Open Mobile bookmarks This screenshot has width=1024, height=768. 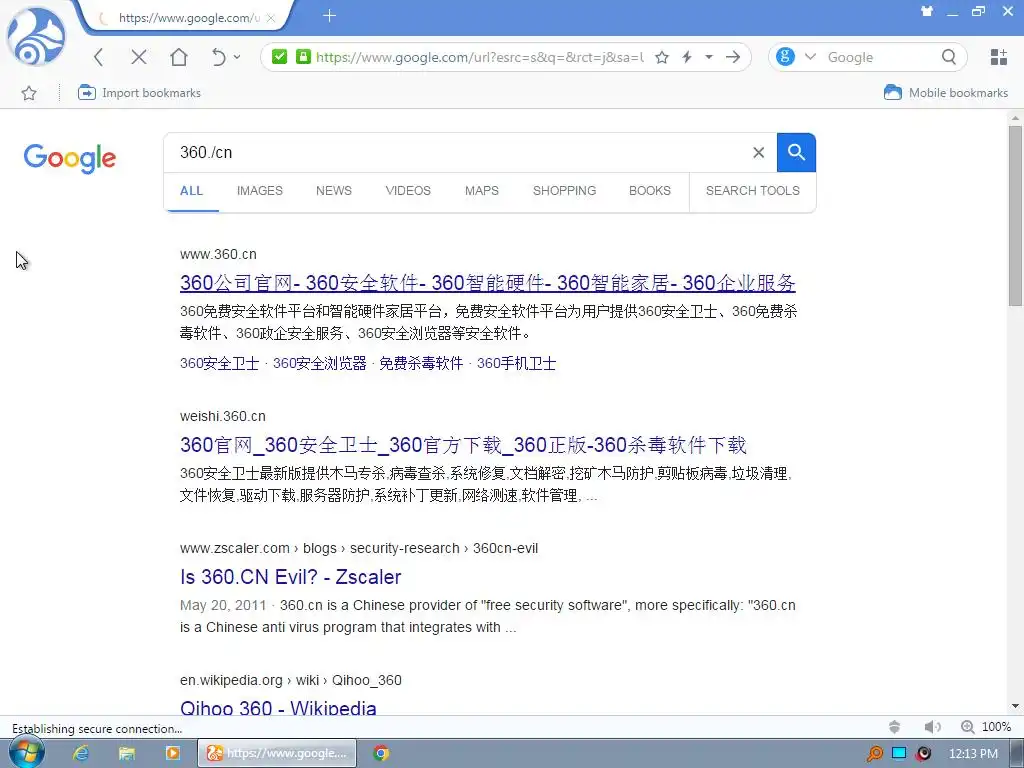(946, 93)
